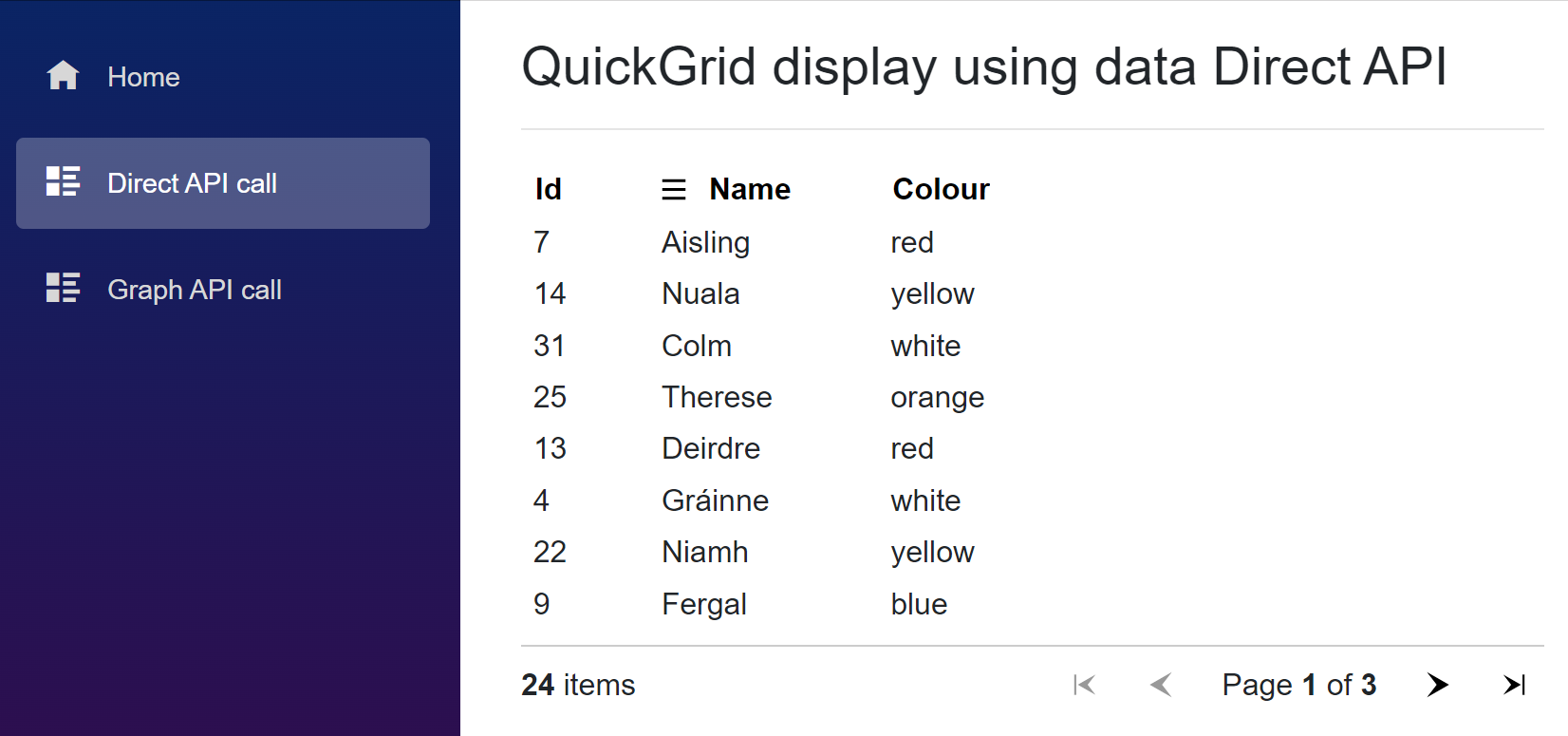Navigate to Home from the sidebar
This screenshot has width=1568, height=736.
click(143, 76)
